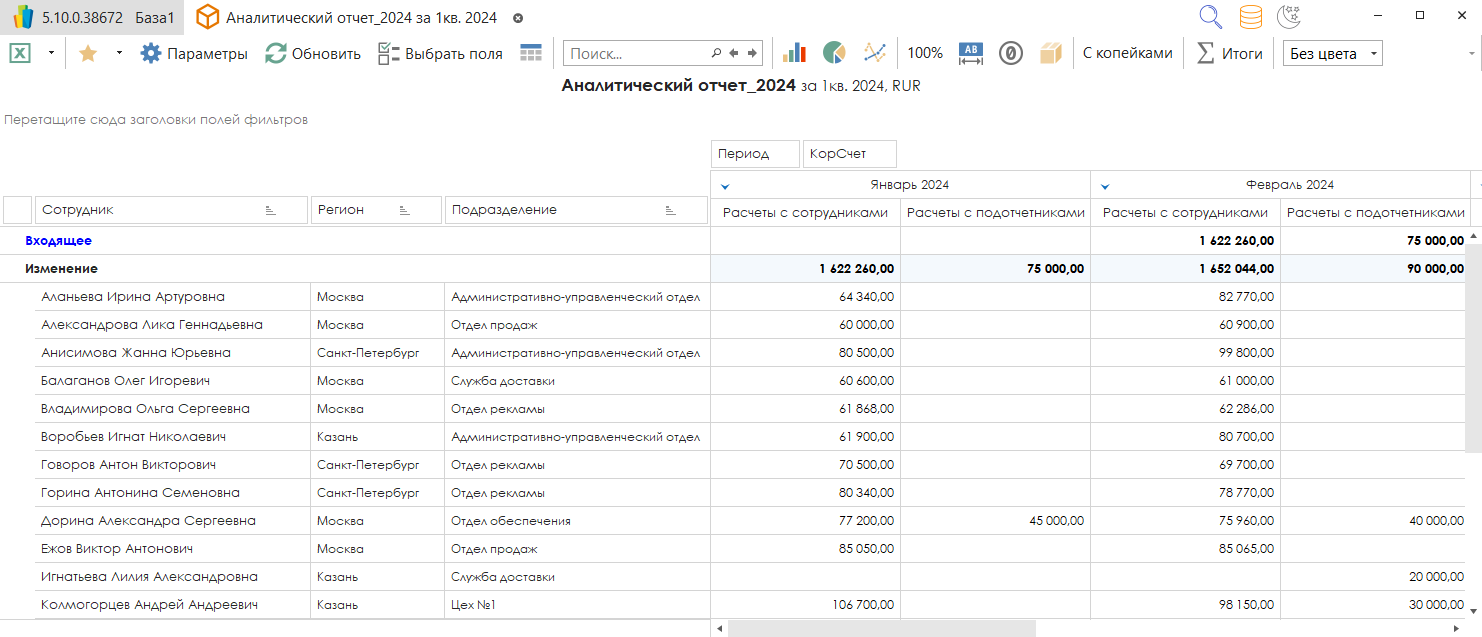1482x637 pixels.
Task: Open the Без цвета color dropdown
Action: coord(1332,53)
